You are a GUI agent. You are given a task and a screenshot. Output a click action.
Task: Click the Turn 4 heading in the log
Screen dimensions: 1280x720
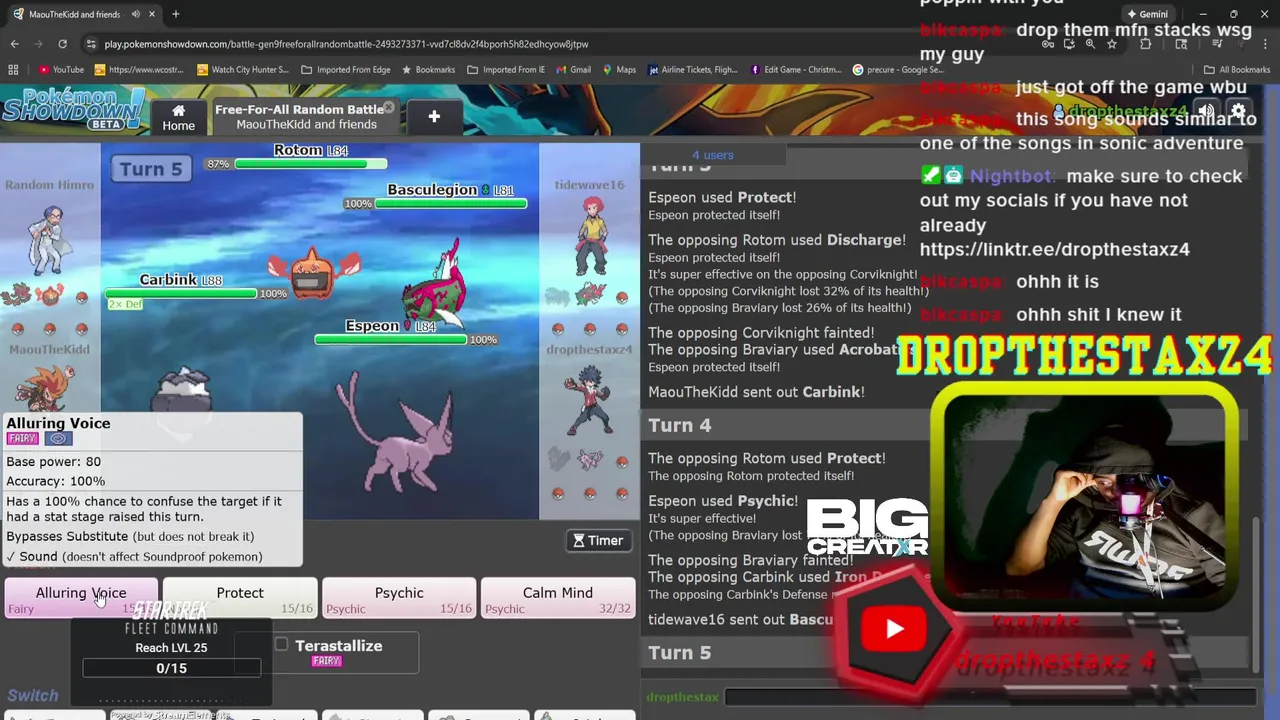point(680,425)
